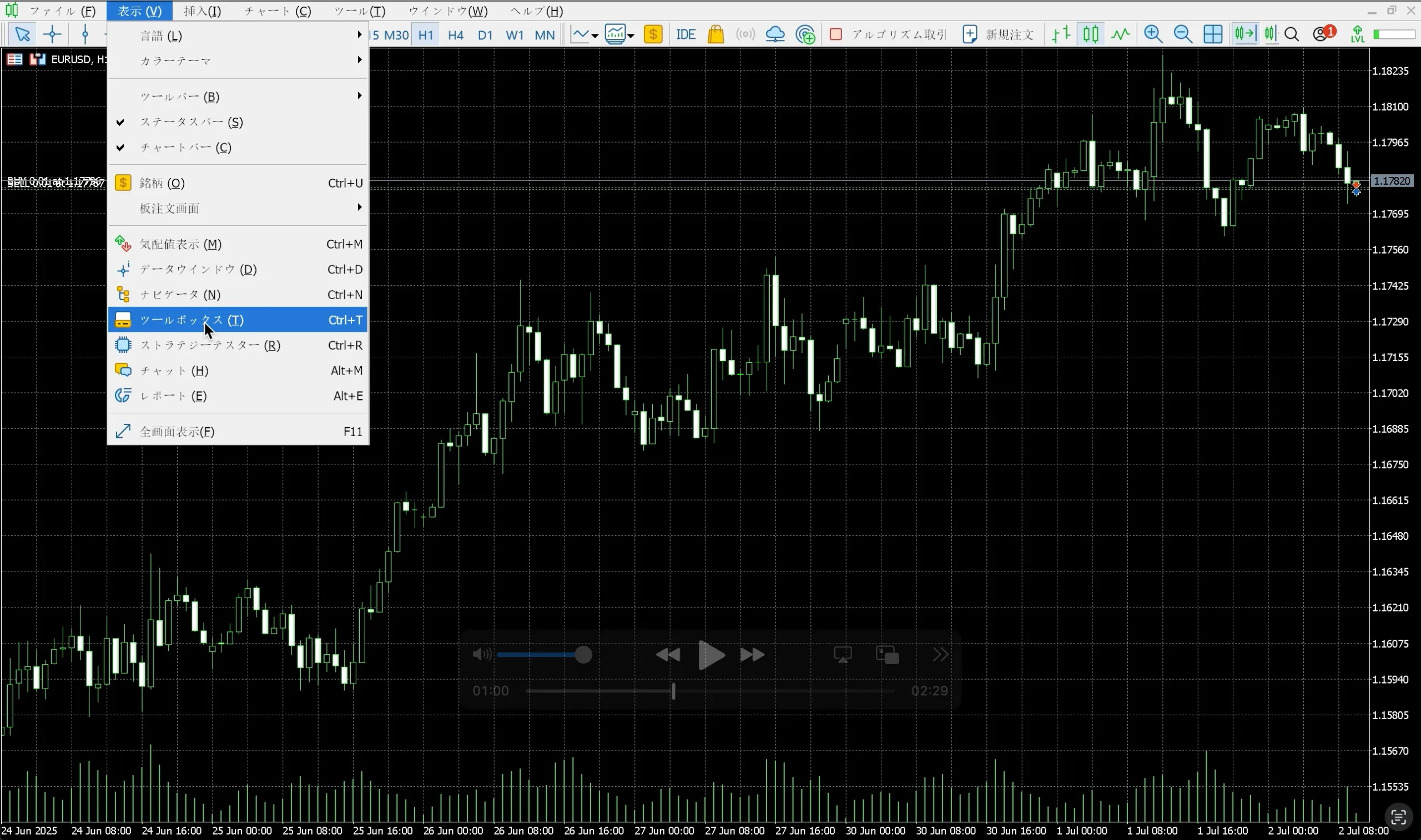
Task: Switch chart to bar chart icon
Action: pos(1061,34)
